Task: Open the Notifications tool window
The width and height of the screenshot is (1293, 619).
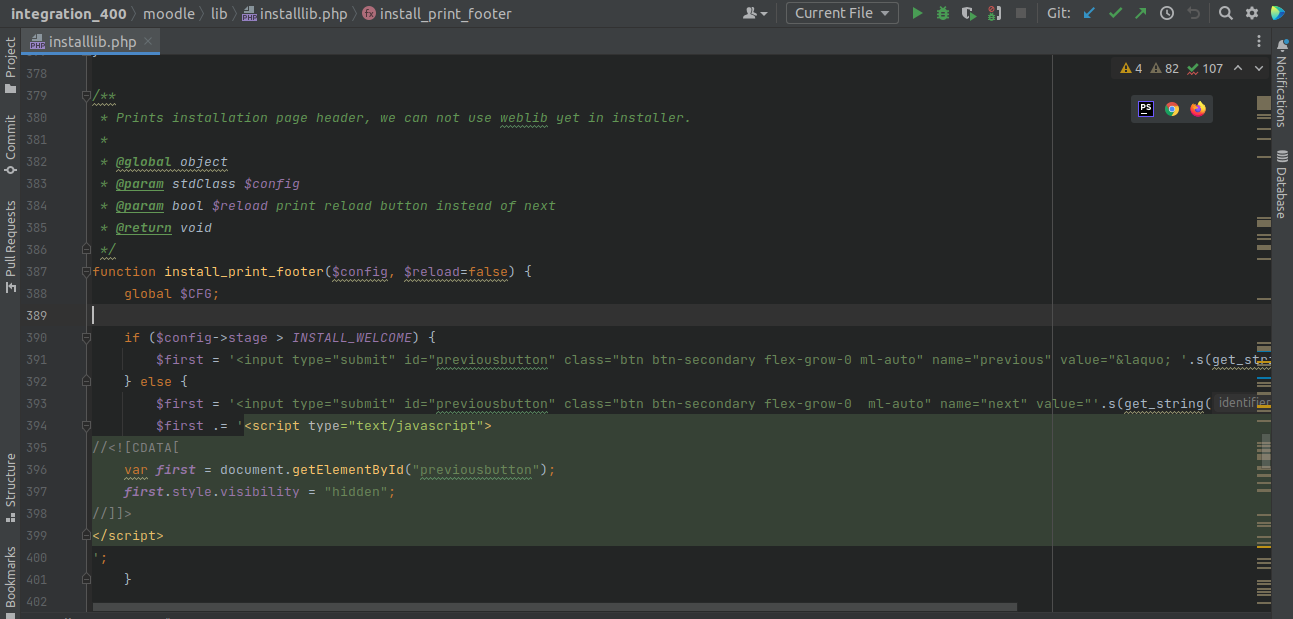Action: [x=1281, y=82]
